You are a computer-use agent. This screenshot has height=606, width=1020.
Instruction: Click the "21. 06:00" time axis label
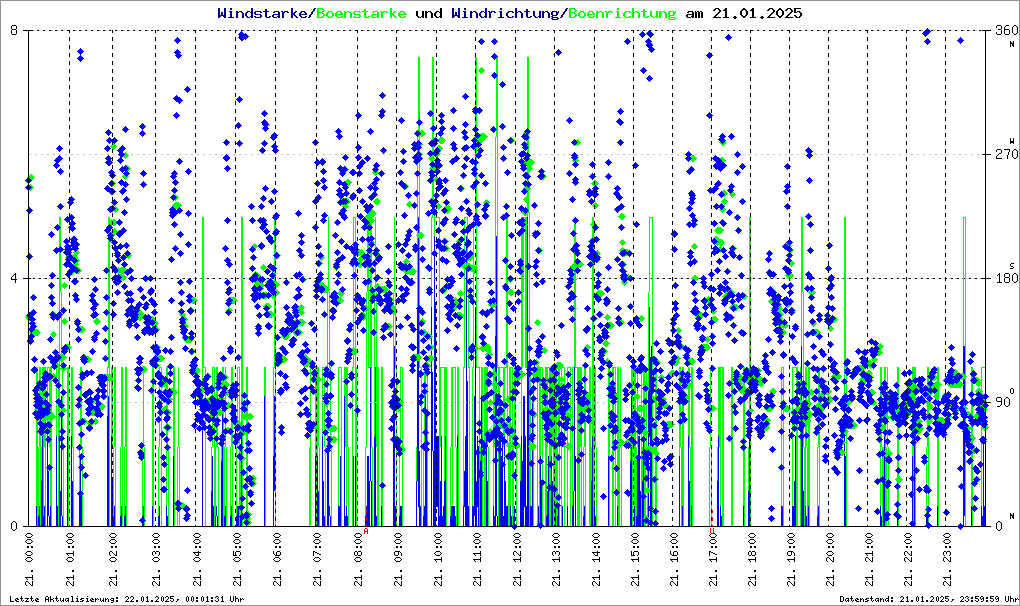click(x=276, y=559)
